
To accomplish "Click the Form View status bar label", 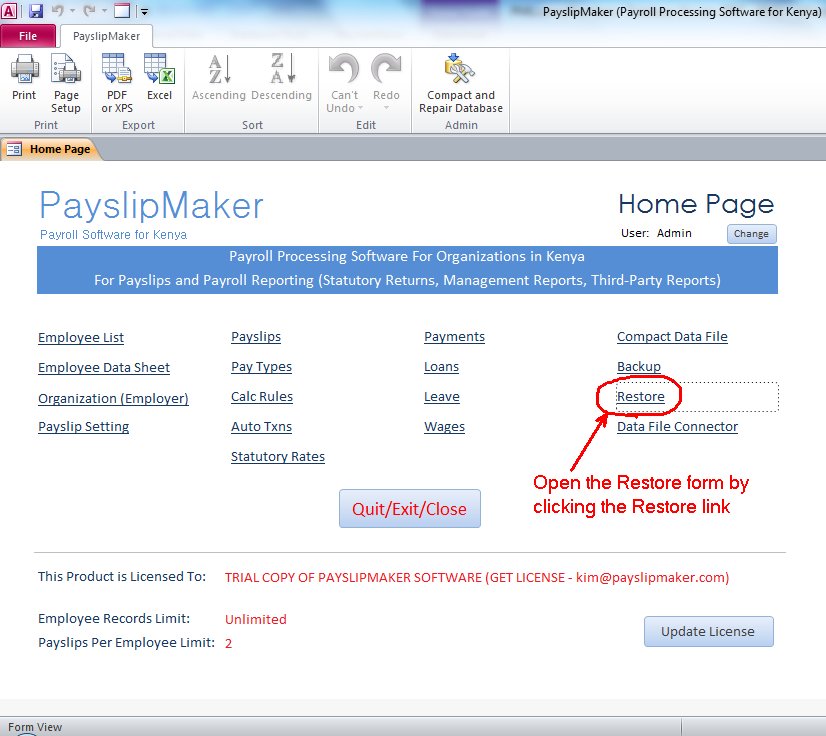I will (35, 727).
